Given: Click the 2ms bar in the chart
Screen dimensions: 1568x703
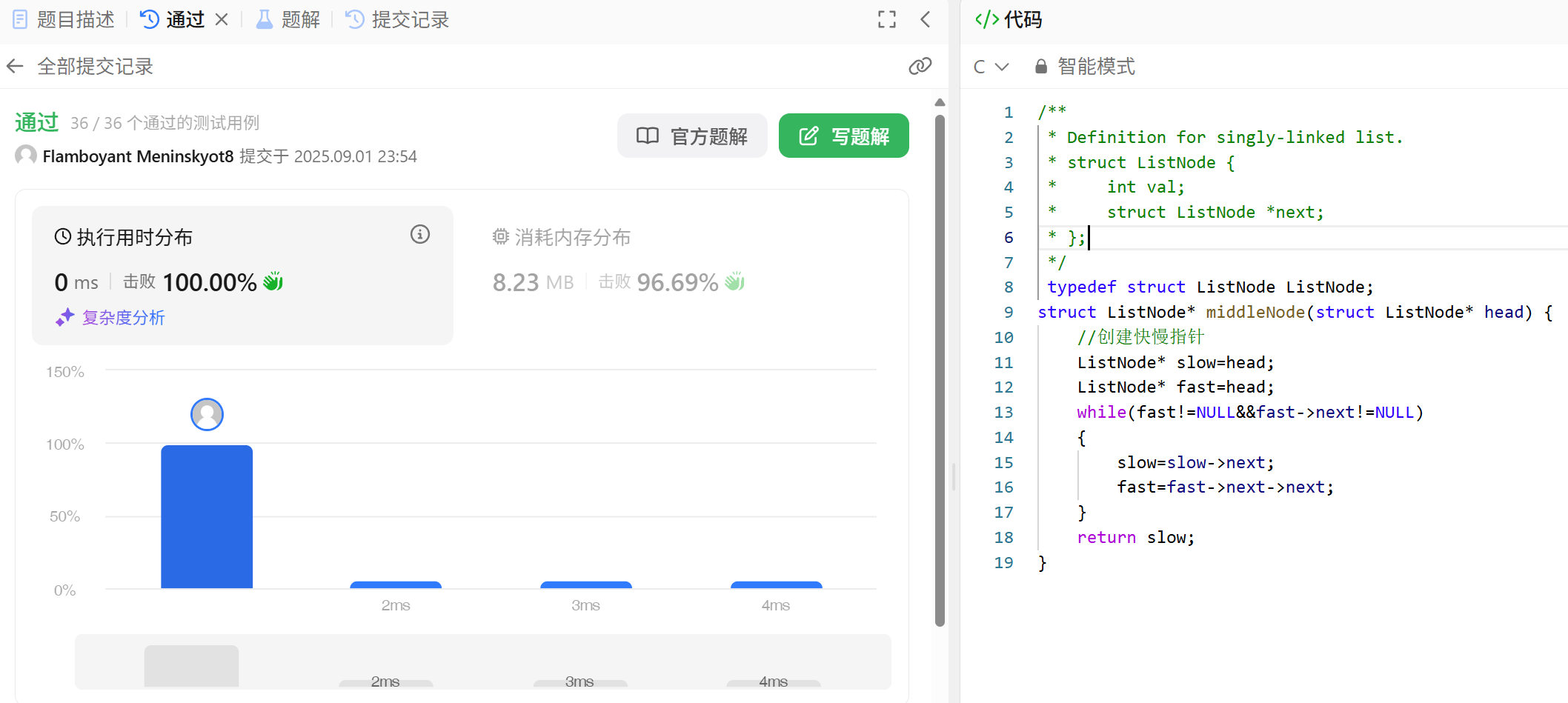Looking at the screenshot, I should 396,584.
